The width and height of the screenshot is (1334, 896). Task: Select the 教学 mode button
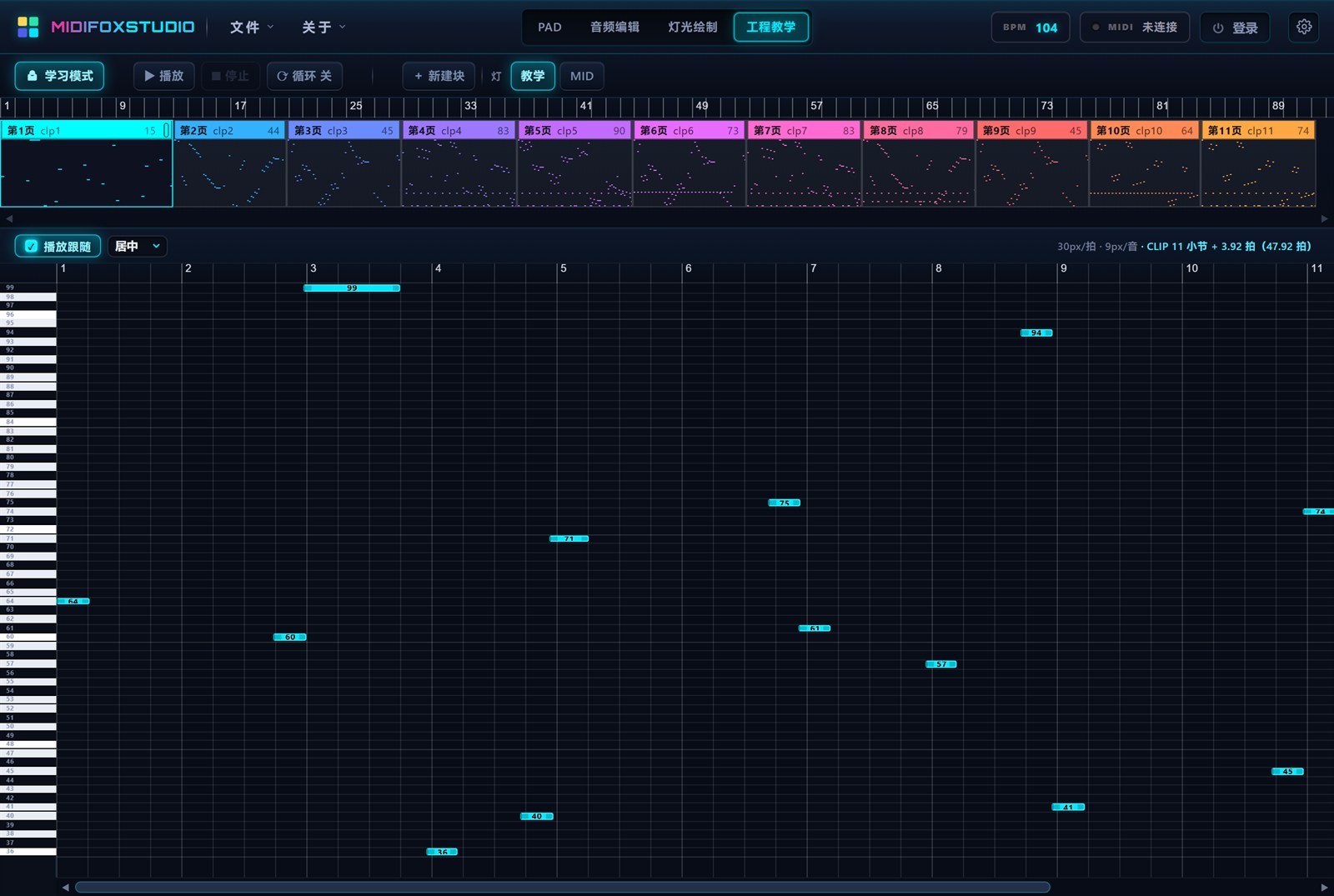coord(533,76)
